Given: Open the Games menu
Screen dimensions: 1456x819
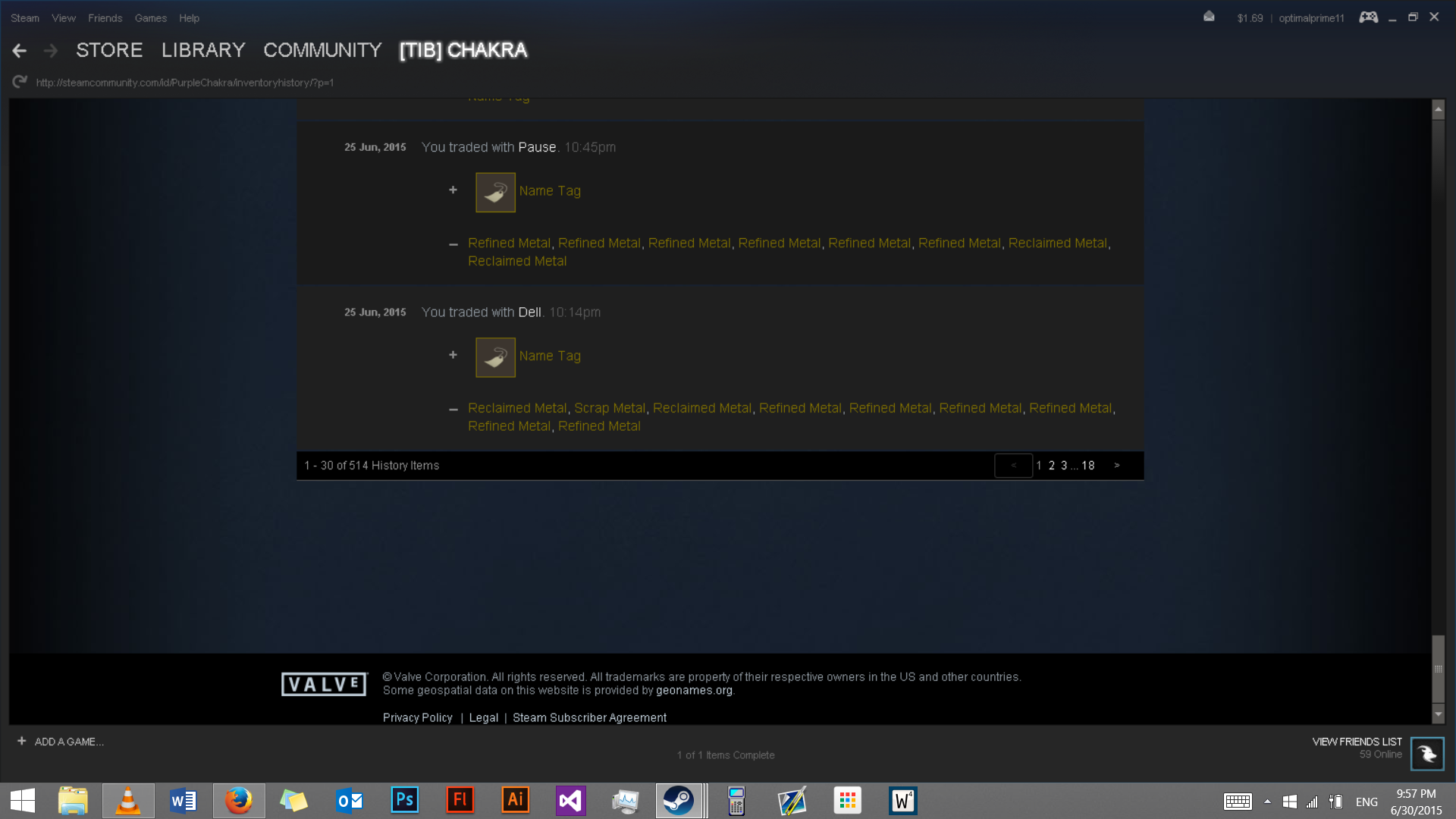Looking at the screenshot, I should 150,18.
